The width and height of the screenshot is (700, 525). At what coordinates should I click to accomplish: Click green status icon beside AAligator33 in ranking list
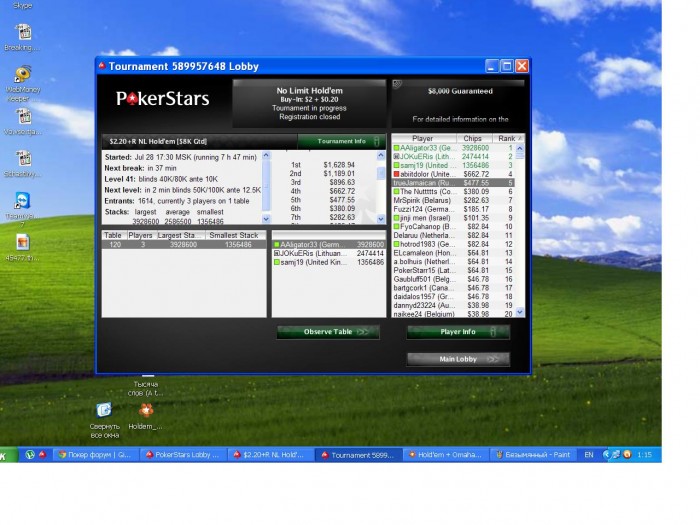click(x=396, y=148)
